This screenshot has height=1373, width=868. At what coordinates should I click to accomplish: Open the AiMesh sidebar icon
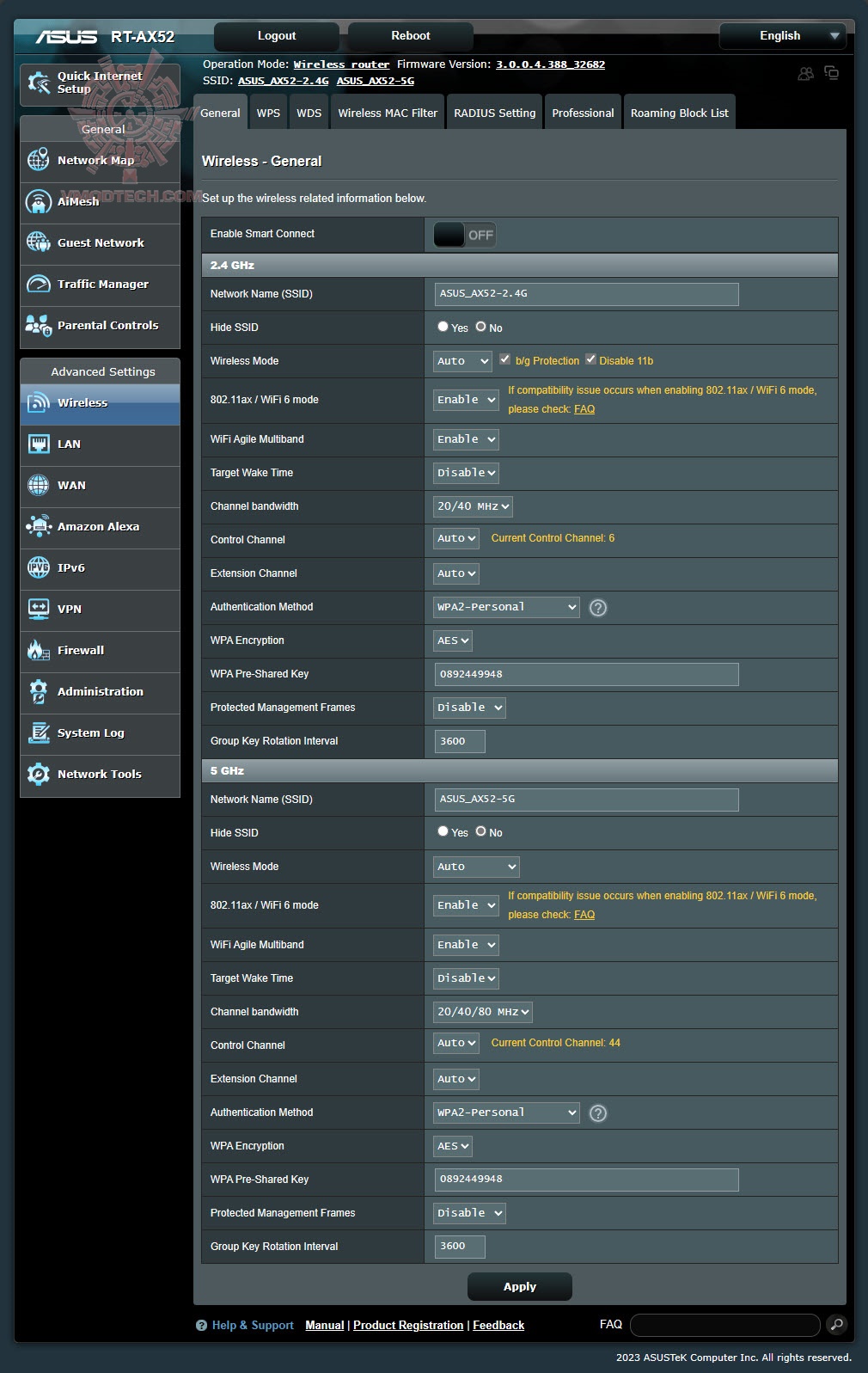pos(39,202)
